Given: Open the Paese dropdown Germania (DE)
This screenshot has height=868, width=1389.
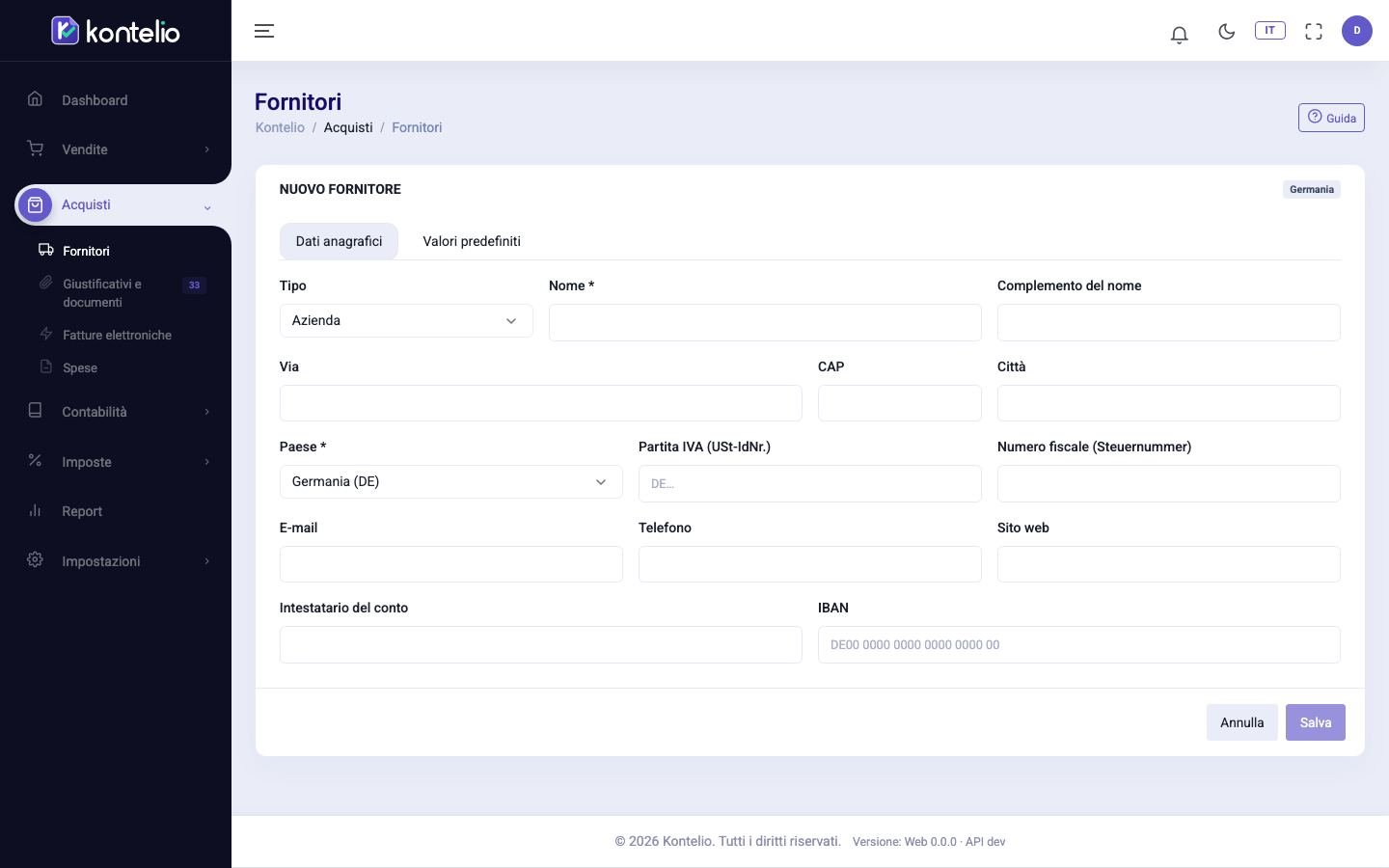Looking at the screenshot, I should pos(450,481).
